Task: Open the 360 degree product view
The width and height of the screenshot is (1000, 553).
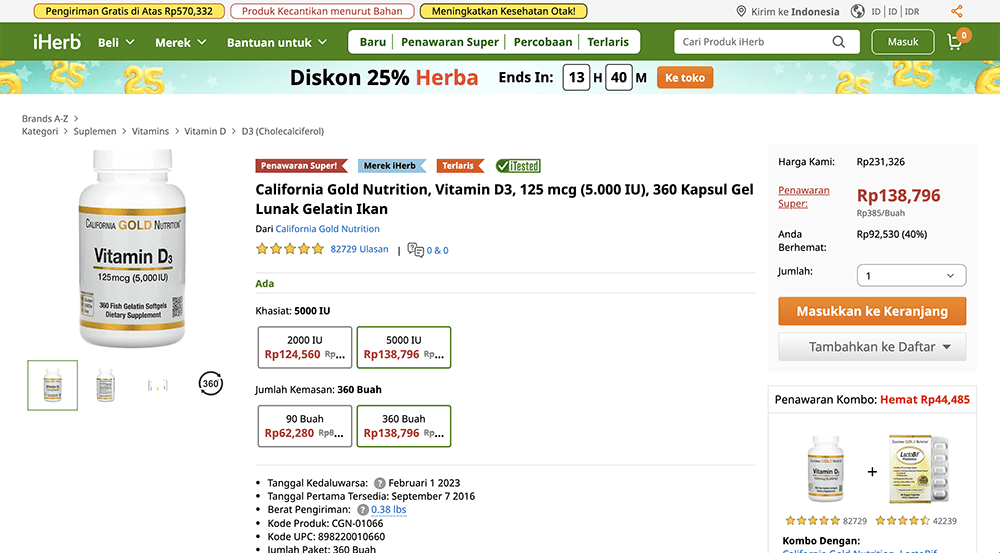Action: tap(211, 384)
